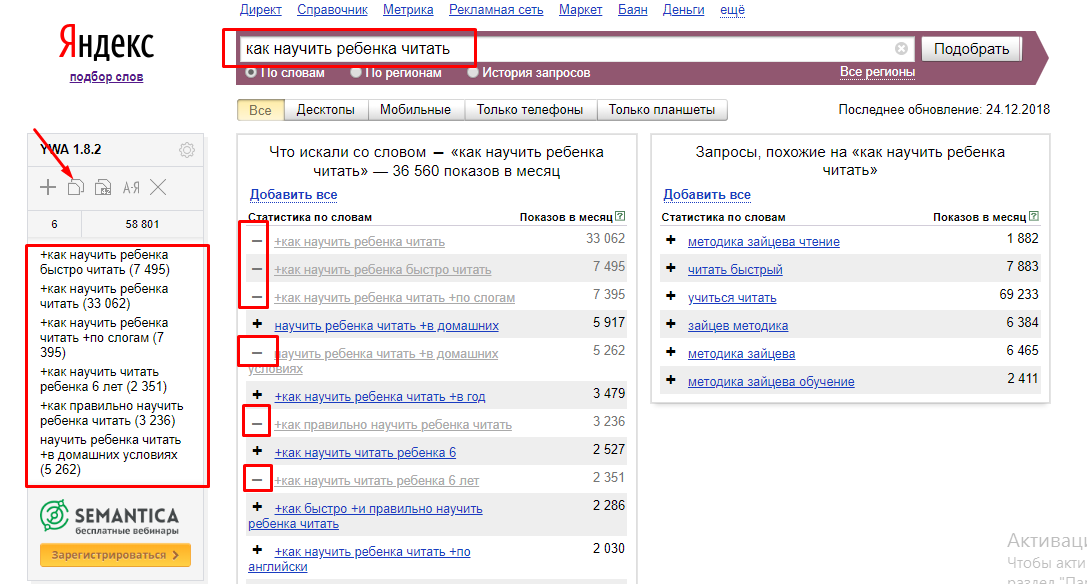The width and height of the screenshot is (1087, 584).
Task: Switch to 'Десктопы' tab
Action: (326, 110)
